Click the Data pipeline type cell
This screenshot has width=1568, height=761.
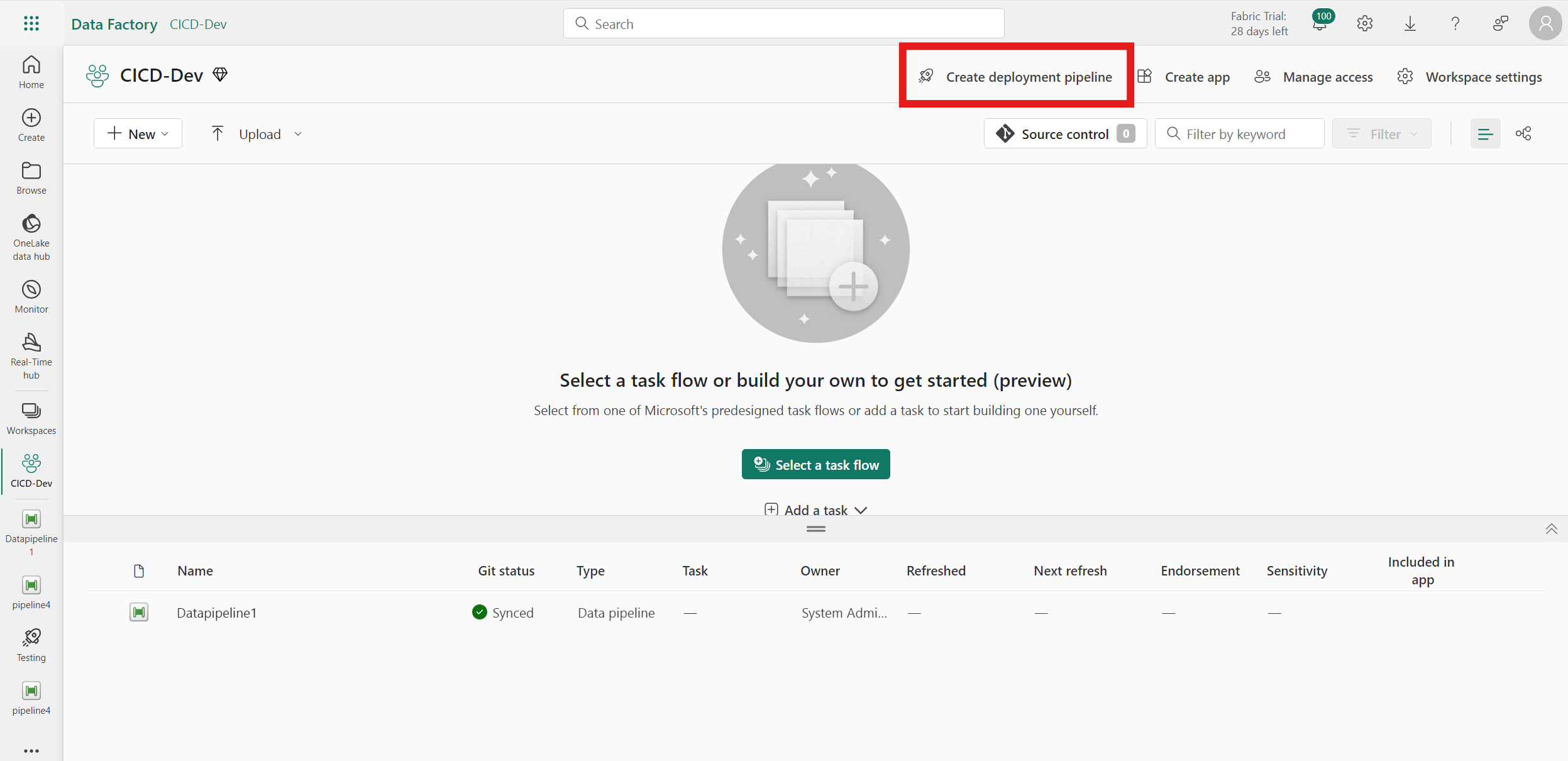(616, 613)
